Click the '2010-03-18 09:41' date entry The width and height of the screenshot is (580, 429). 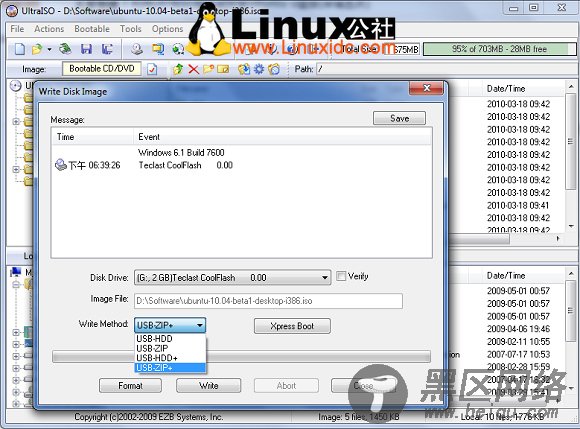click(x=518, y=205)
